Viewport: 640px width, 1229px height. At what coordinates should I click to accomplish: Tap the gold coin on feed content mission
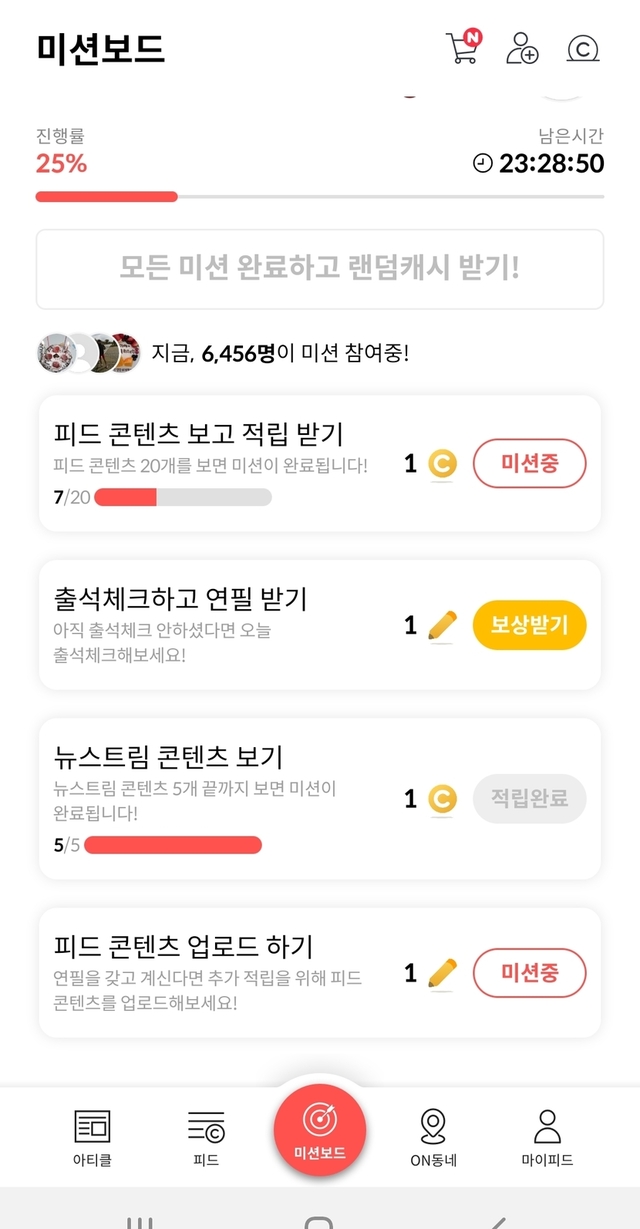click(x=442, y=464)
